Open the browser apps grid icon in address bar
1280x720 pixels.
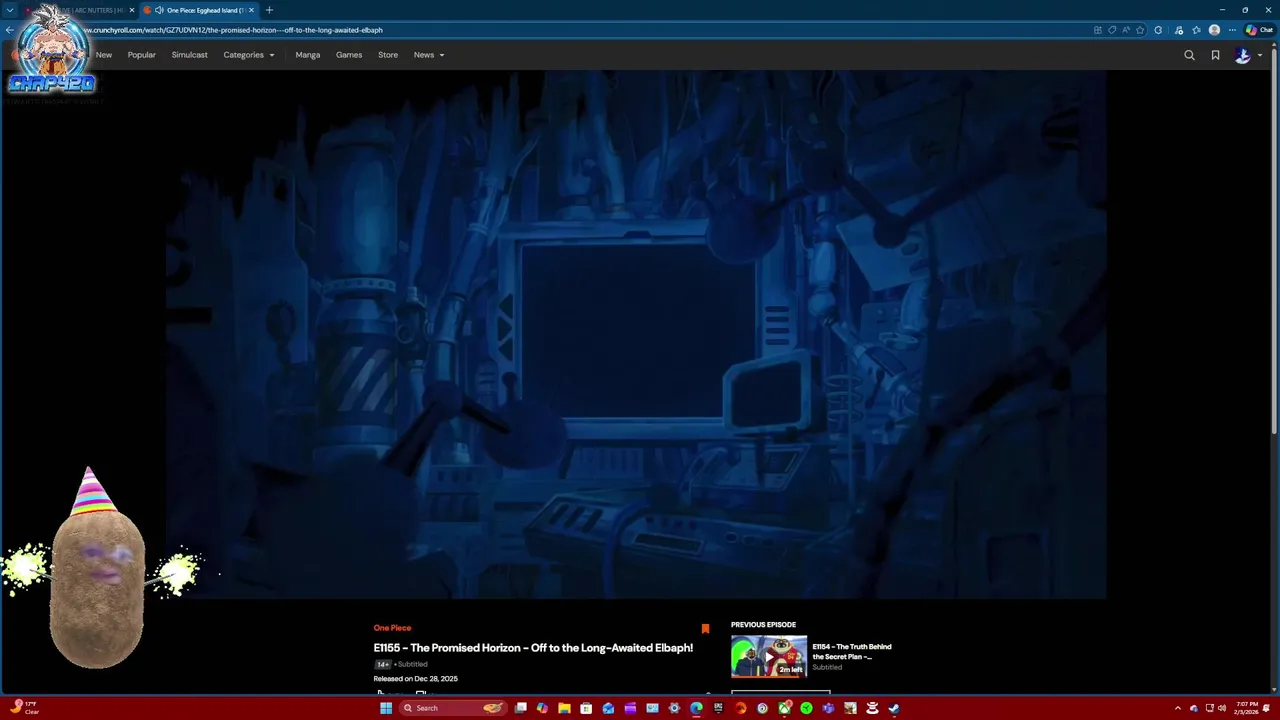(1098, 30)
